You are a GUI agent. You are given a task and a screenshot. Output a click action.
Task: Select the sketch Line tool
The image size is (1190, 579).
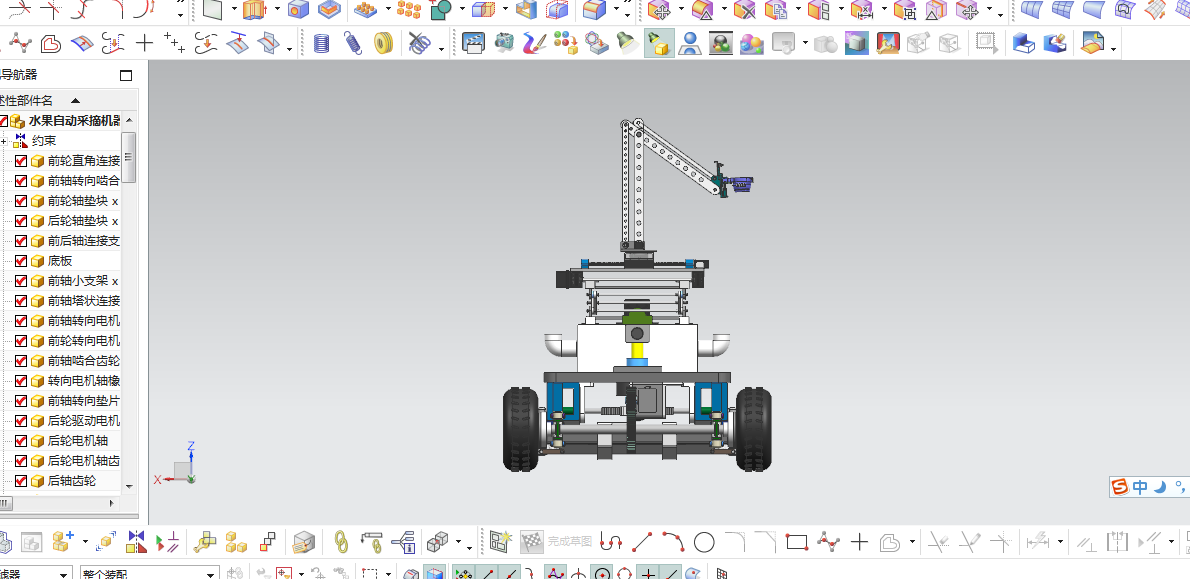coord(643,542)
